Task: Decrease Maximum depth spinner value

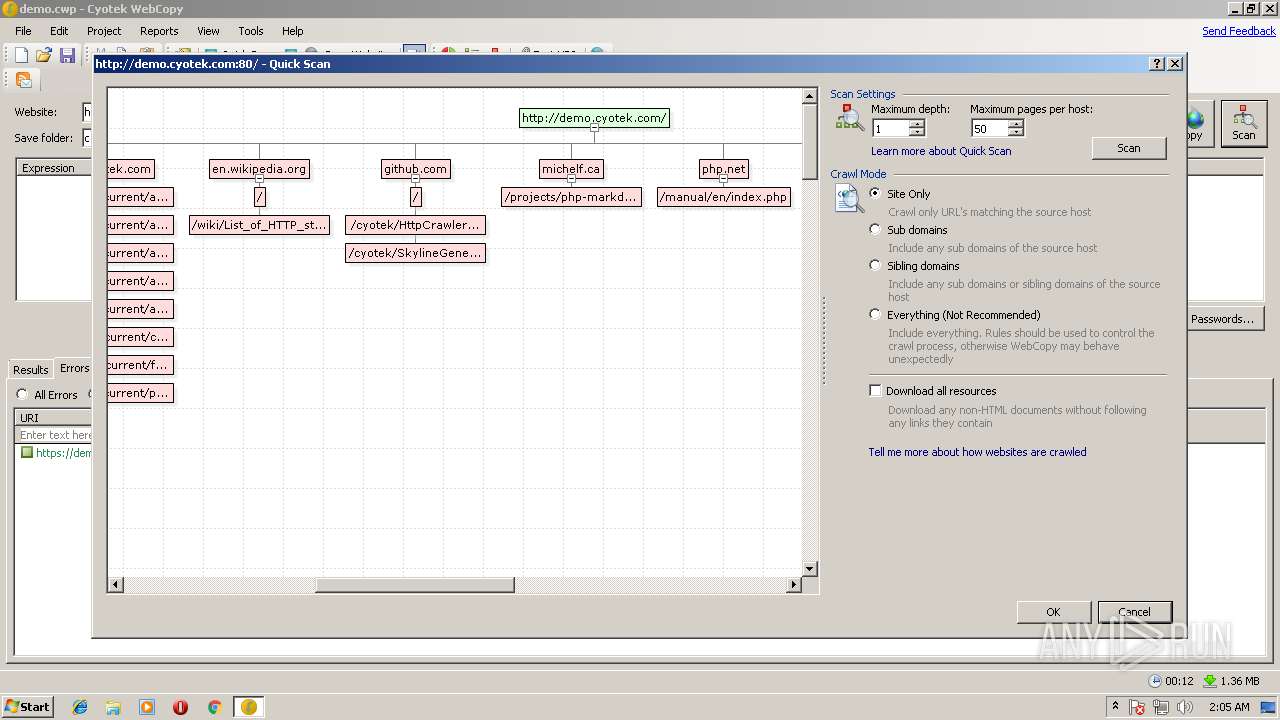Action: tap(917, 133)
